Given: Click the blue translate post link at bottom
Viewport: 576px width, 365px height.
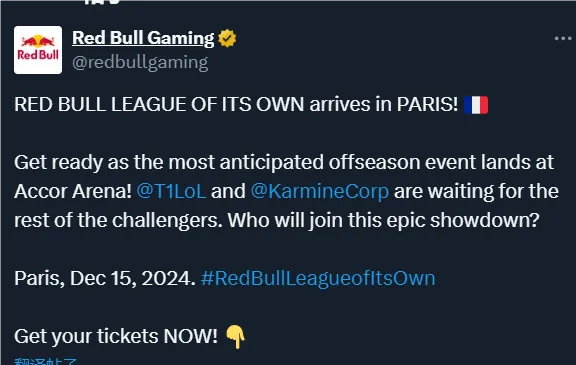Looking at the screenshot, I should [46, 361].
